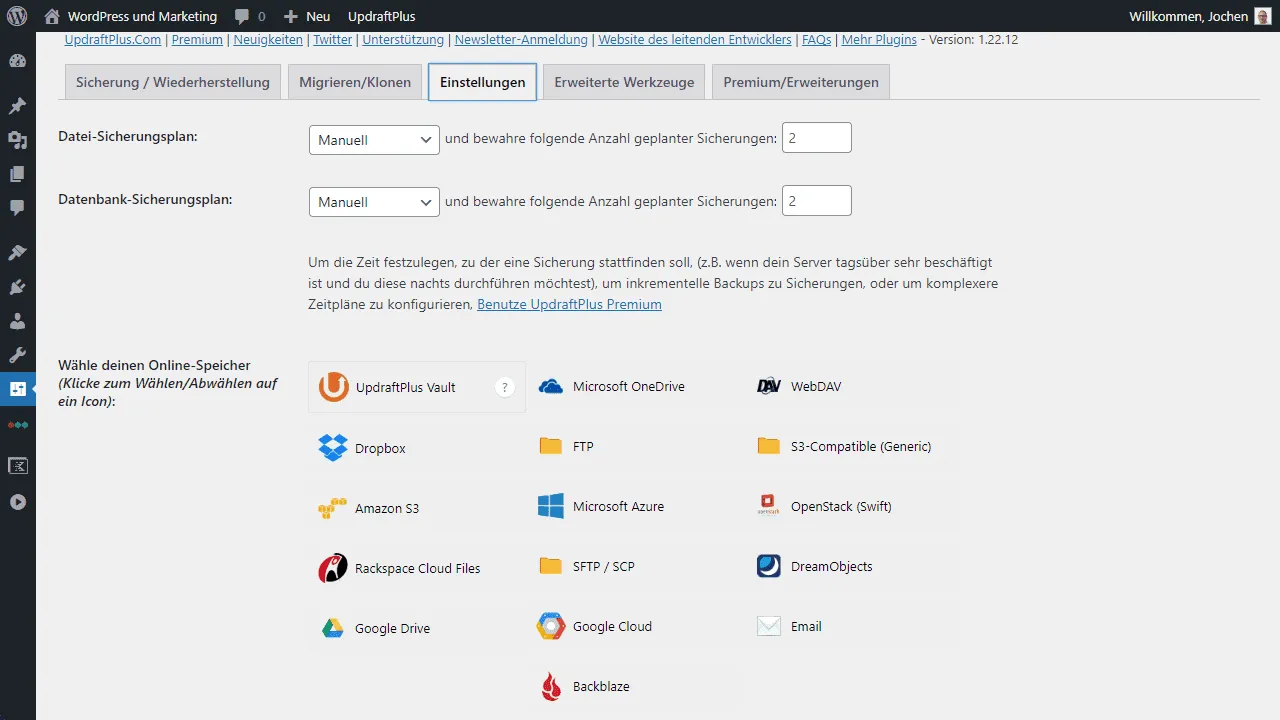
Task: Follow the Benutze UpdraftPlus Premium link
Action: [569, 304]
